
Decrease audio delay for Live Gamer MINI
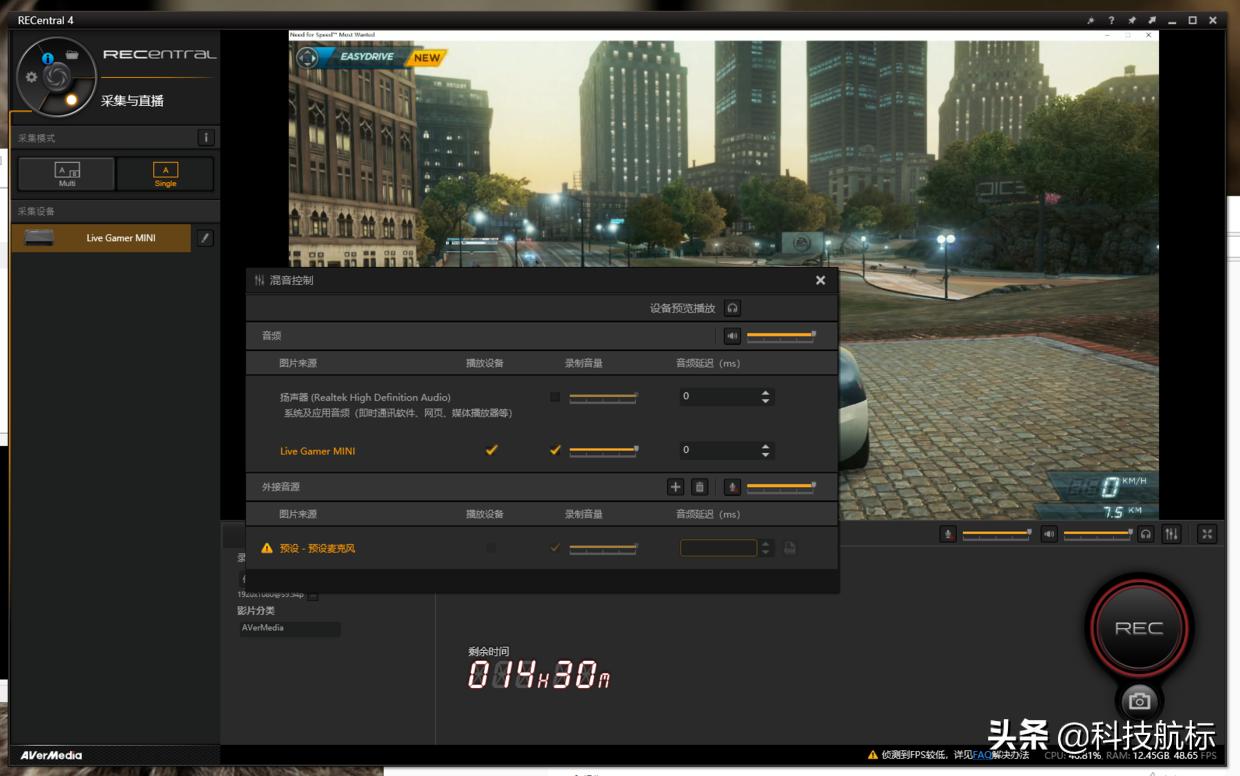pyautogui.click(x=766, y=455)
